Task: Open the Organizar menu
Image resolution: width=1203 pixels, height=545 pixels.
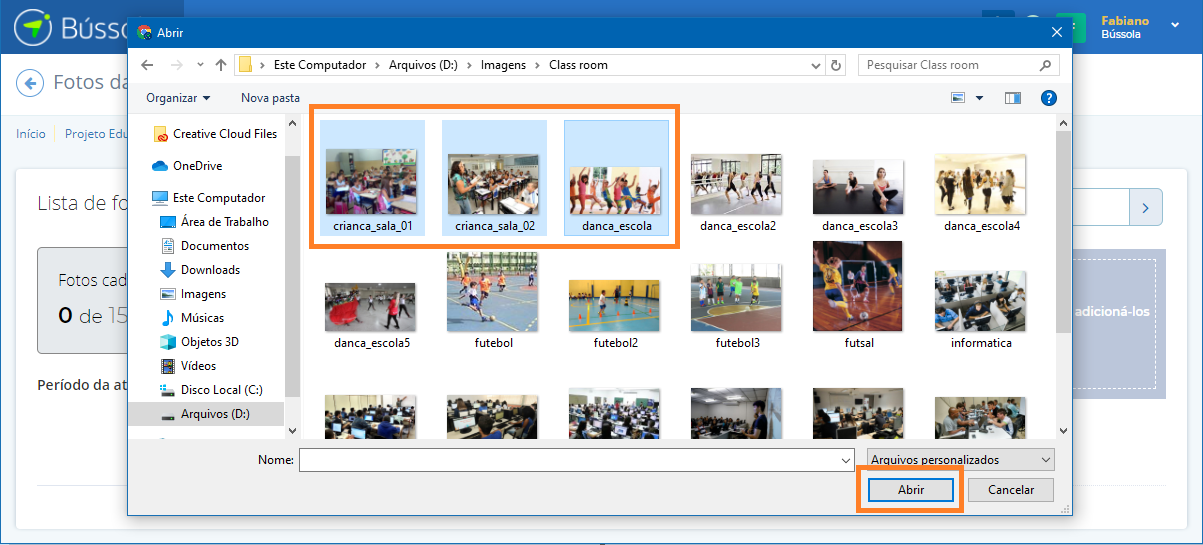Action: point(178,98)
